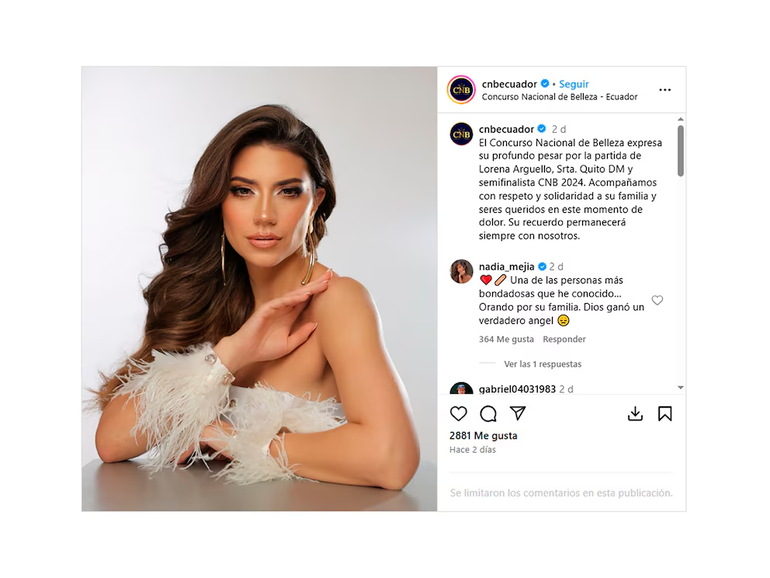Like nadia_mejia's comment heart
This screenshot has height=578, width=770.
[x=657, y=300]
